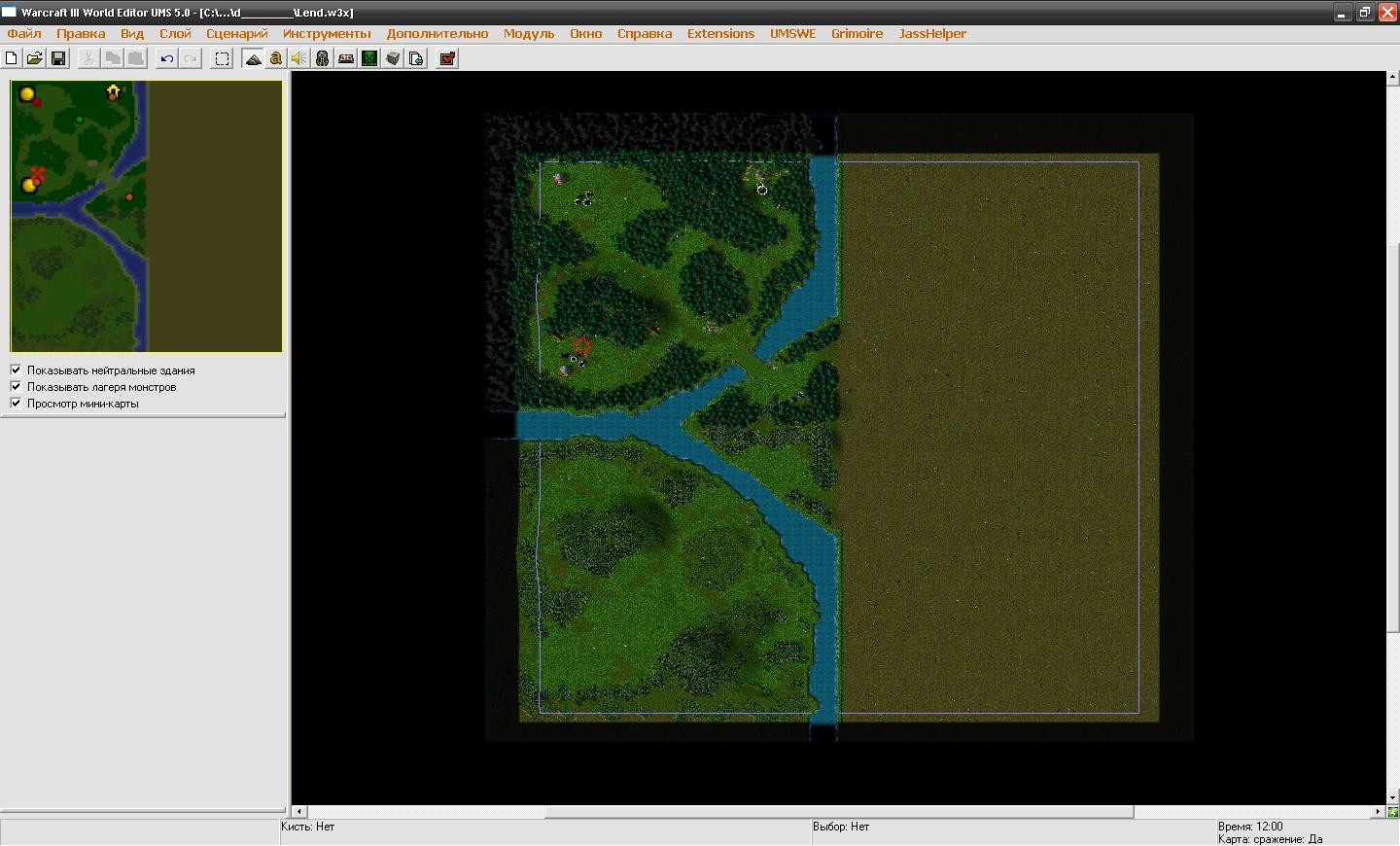This screenshot has height=846, width=1400.
Task: Toggle Показывать лагеря монстров checkbox
Action: pyautogui.click(x=16, y=386)
